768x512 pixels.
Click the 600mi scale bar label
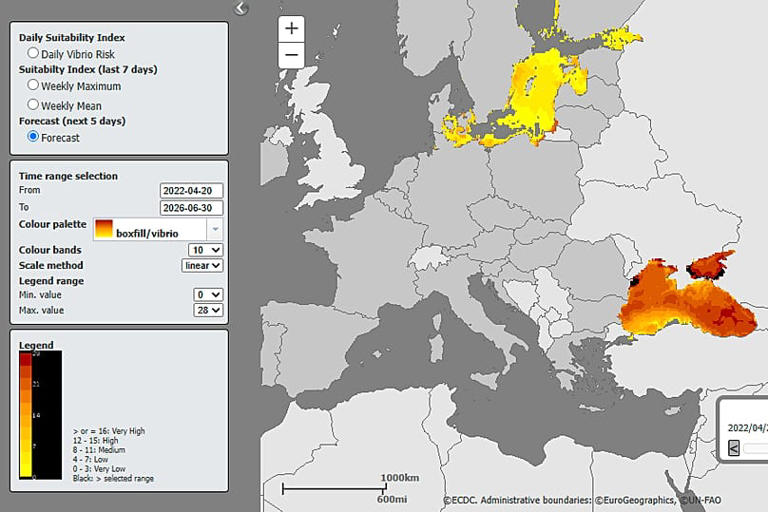[392, 499]
